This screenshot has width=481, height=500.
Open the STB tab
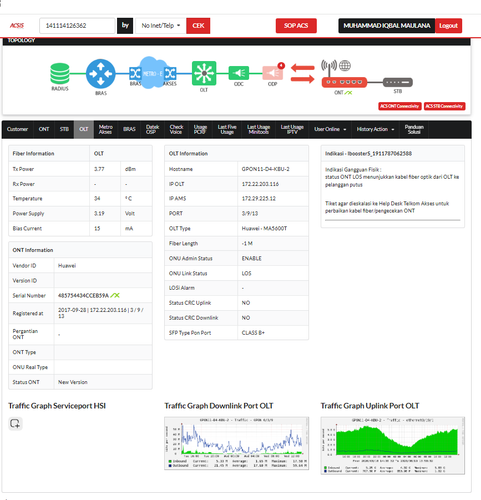tap(64, 129)
